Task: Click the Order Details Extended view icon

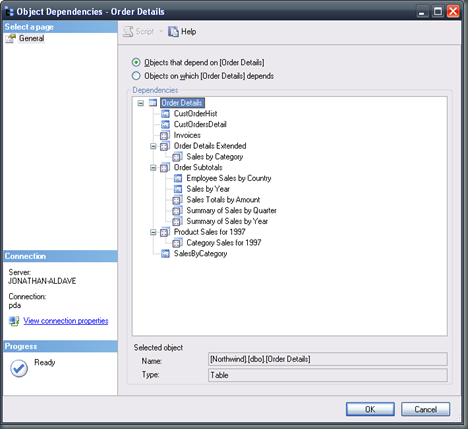Action: (x=165, y=146)
